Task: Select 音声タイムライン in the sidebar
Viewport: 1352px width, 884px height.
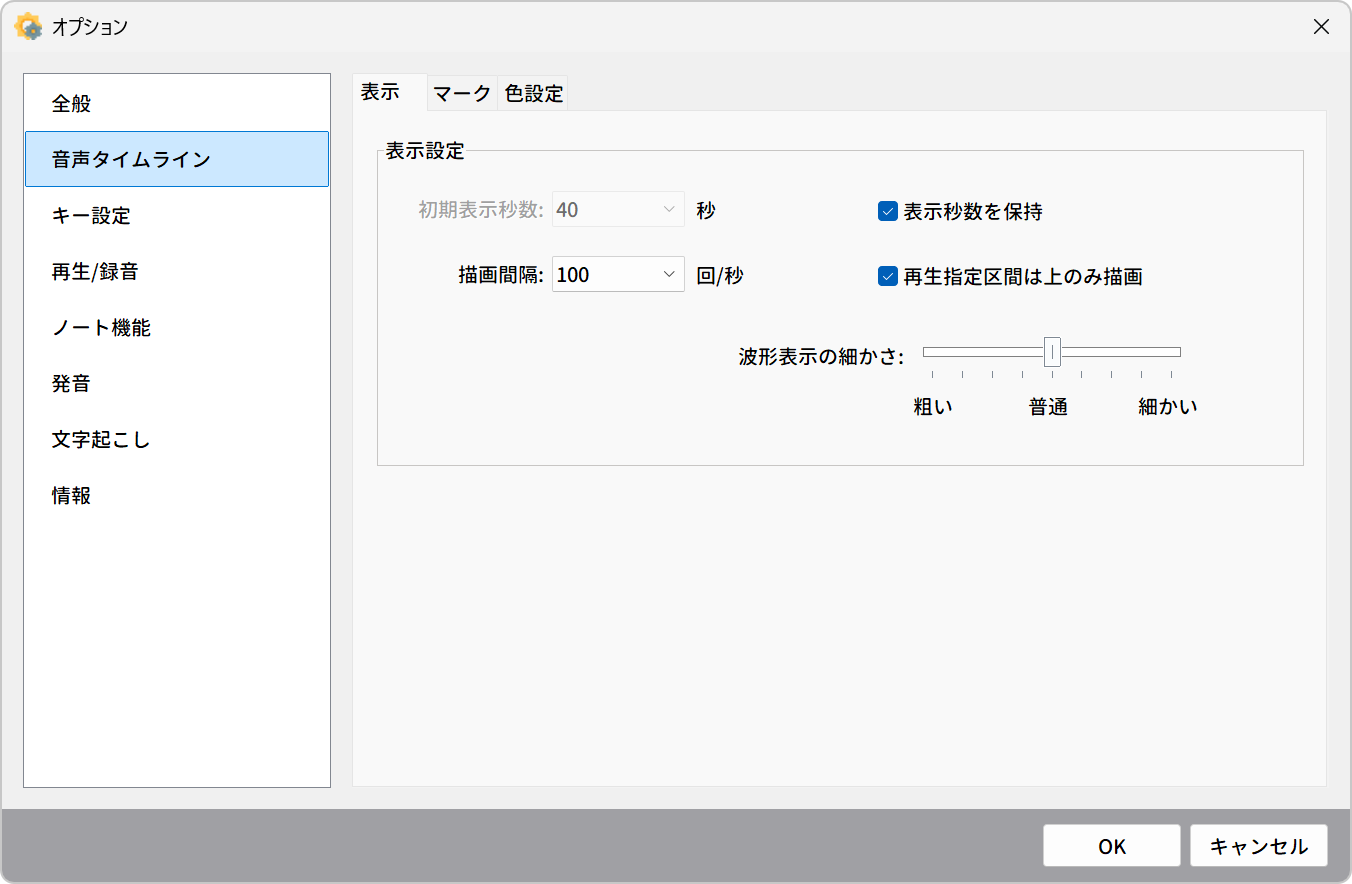Action: [x=177, y=159]
